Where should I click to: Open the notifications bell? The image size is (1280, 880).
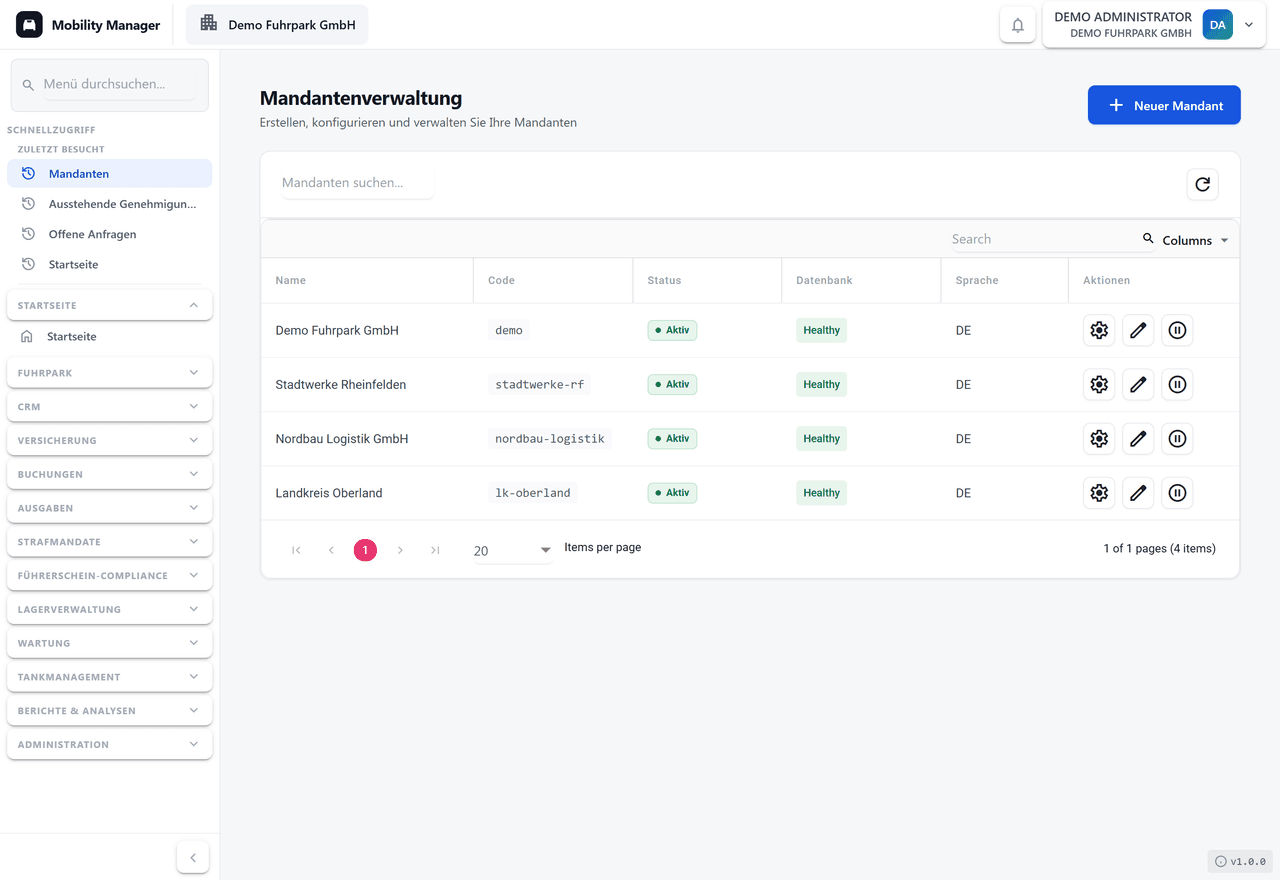click(1018, 25)
